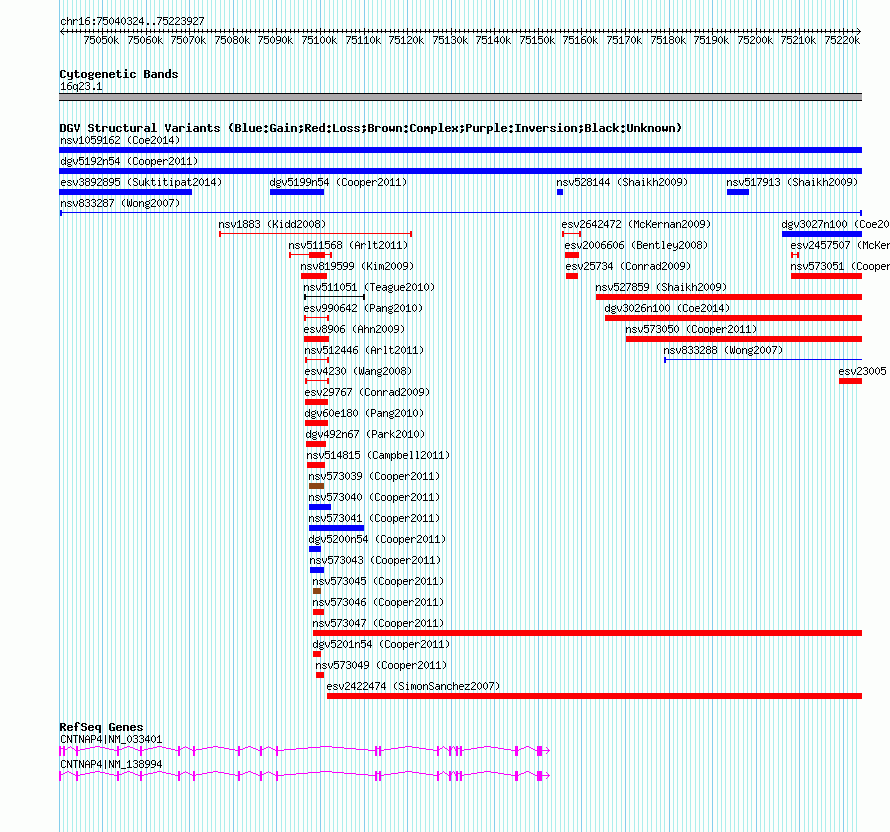Click the black bracket under nsv511051
The image size is (890, 832).
[x=334, y=297]
